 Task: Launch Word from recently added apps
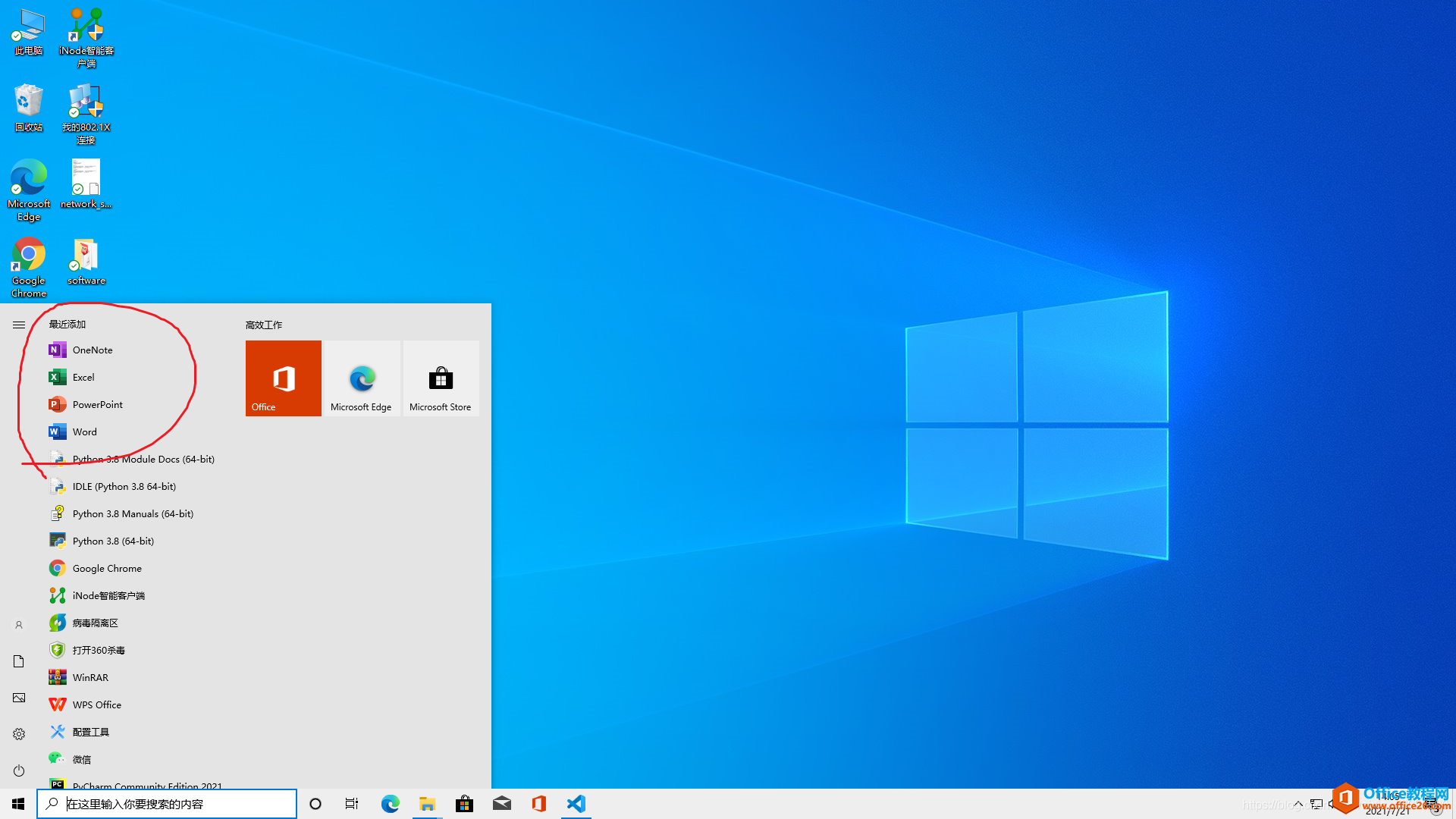pos(84,431)
